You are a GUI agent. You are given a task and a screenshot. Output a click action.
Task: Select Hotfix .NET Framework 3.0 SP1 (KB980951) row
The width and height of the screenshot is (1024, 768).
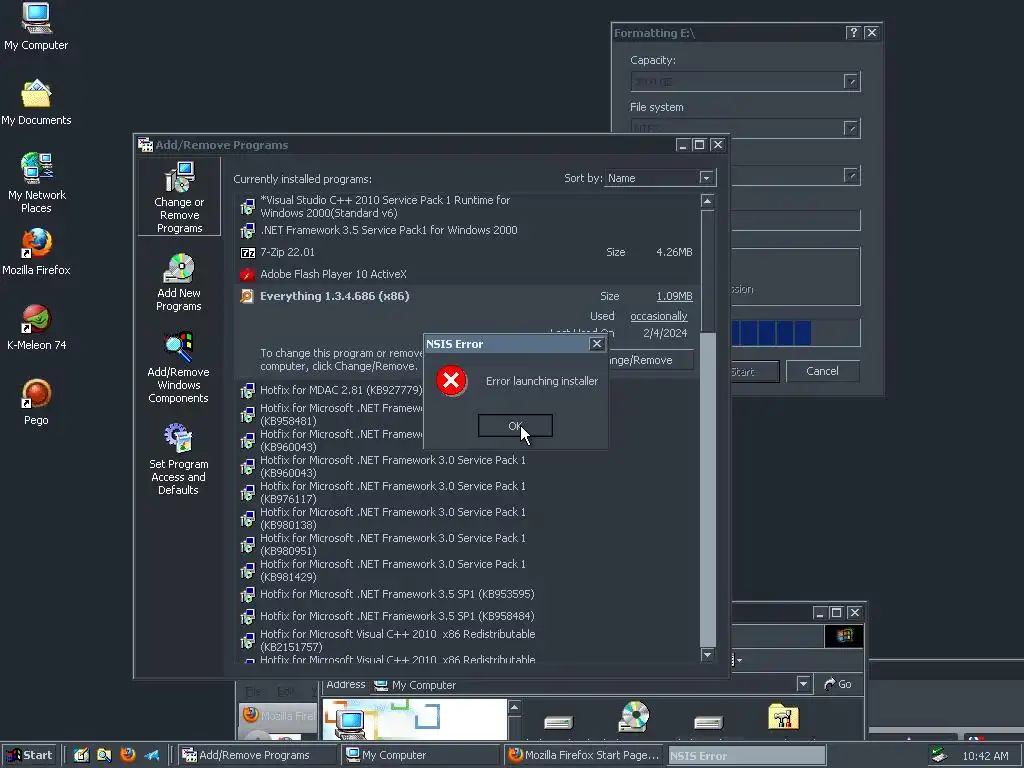click(x=466, y=545)
